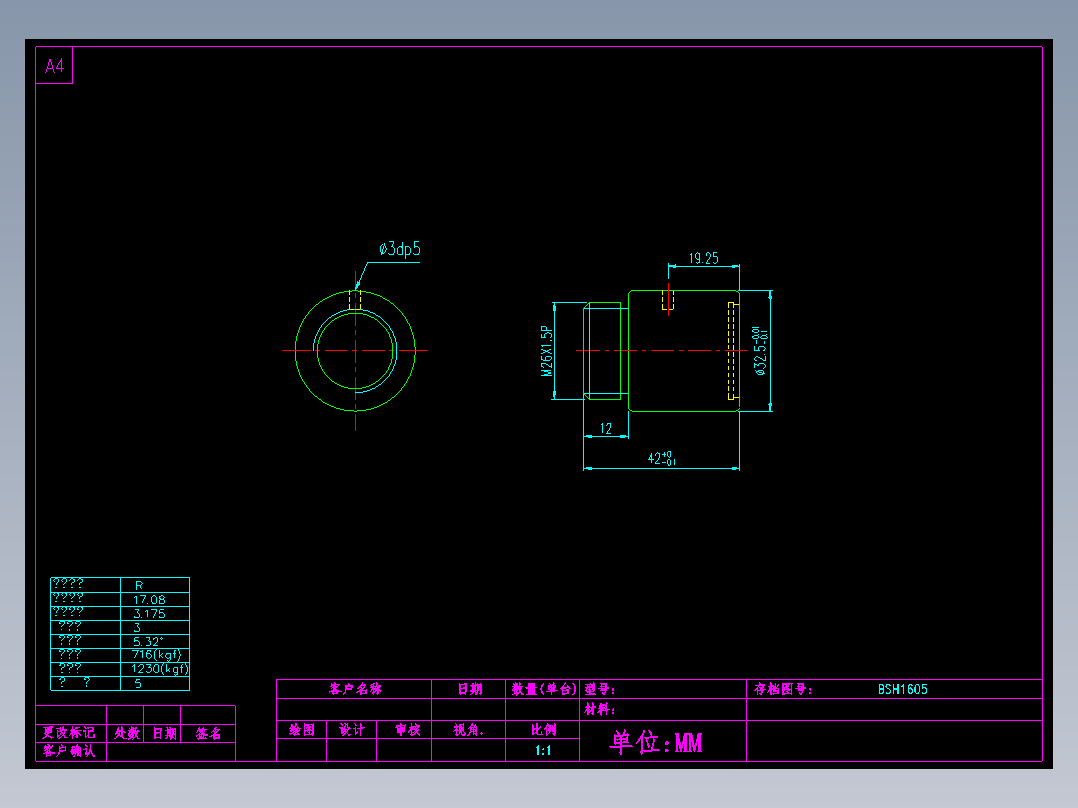Viewport: 1078px width, 808px height.
Task: Select the 型号: label
Action: coord(600,689)
